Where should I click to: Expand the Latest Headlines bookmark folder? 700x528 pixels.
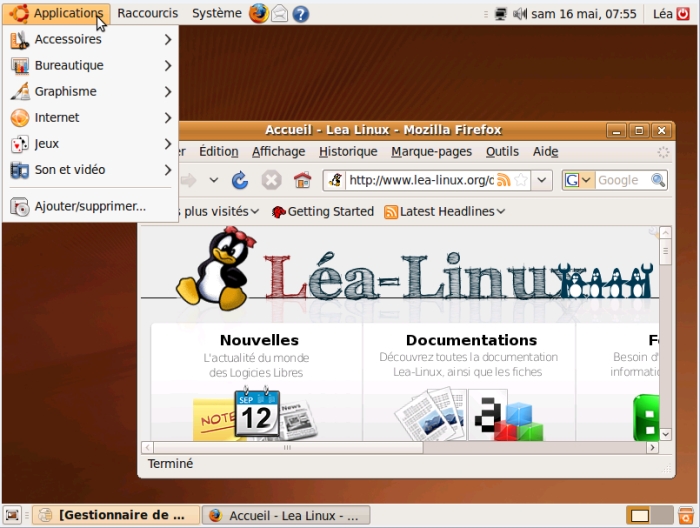click(x=445, y=211)
